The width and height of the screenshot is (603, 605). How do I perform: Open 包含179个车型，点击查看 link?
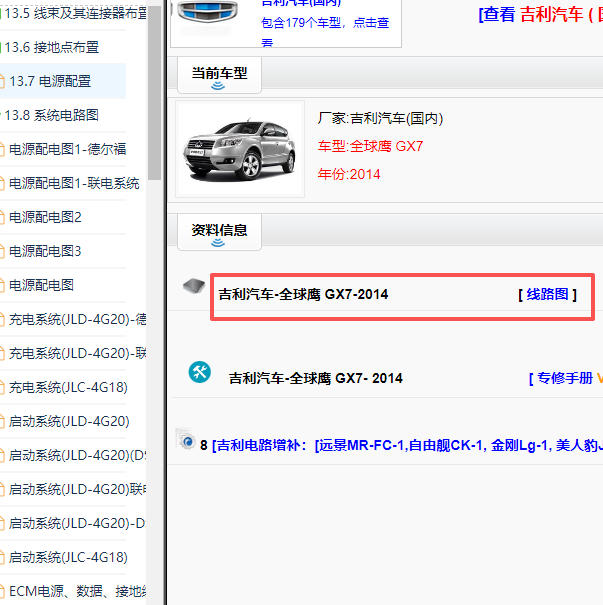325,31
